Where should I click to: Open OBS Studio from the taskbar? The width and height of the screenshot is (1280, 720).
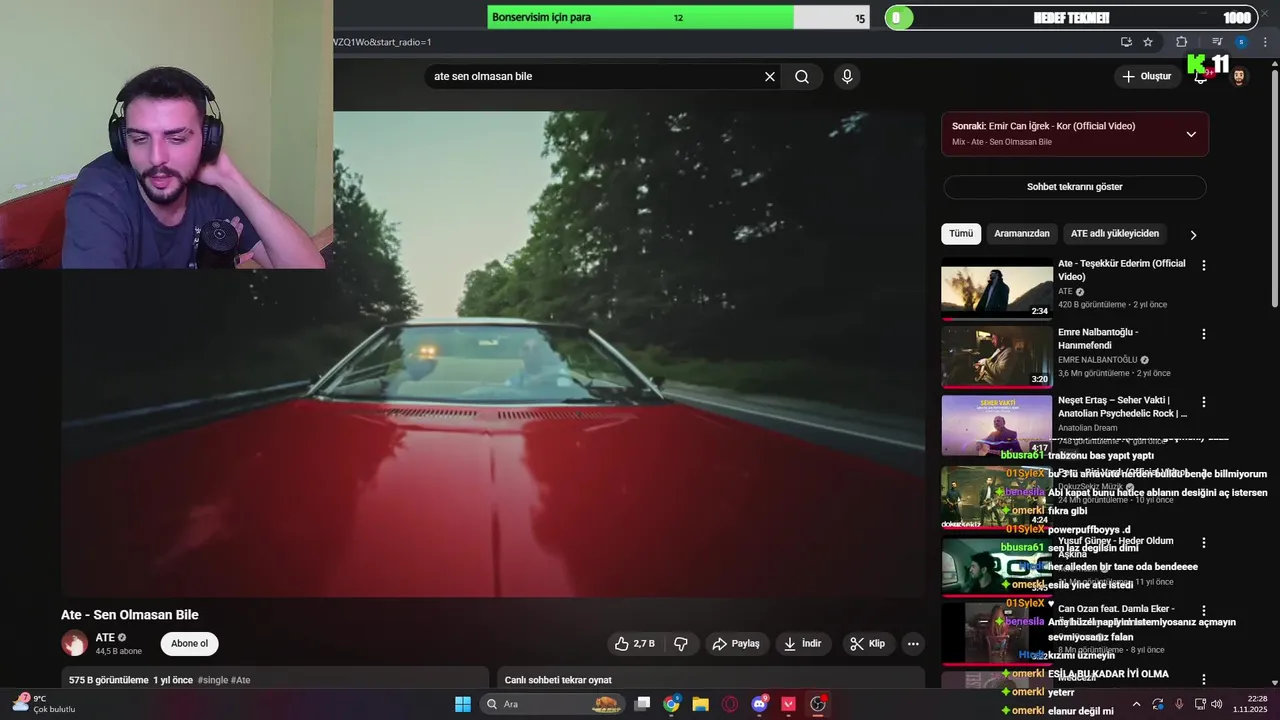818,704
